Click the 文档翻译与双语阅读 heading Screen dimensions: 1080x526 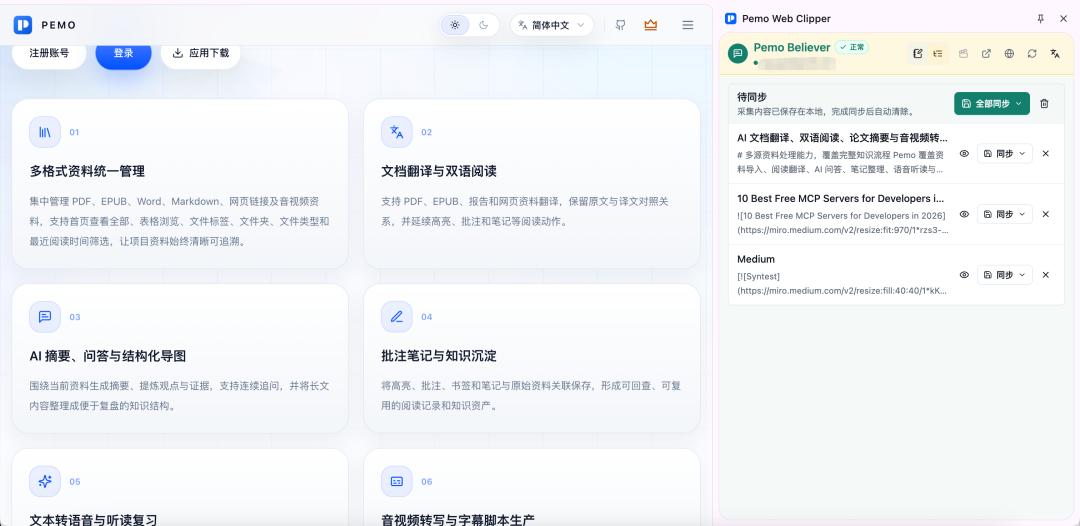coord(439,171)
